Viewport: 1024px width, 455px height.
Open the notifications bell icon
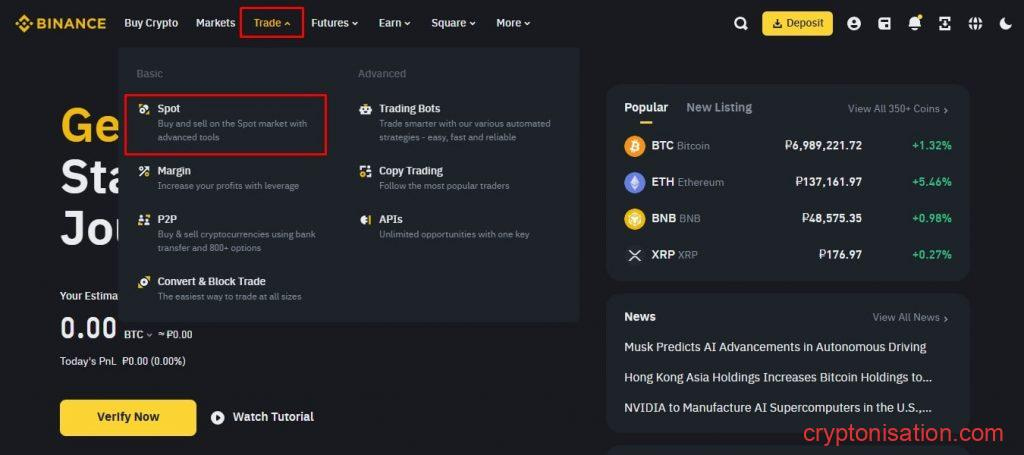click(x=914, y=23)
